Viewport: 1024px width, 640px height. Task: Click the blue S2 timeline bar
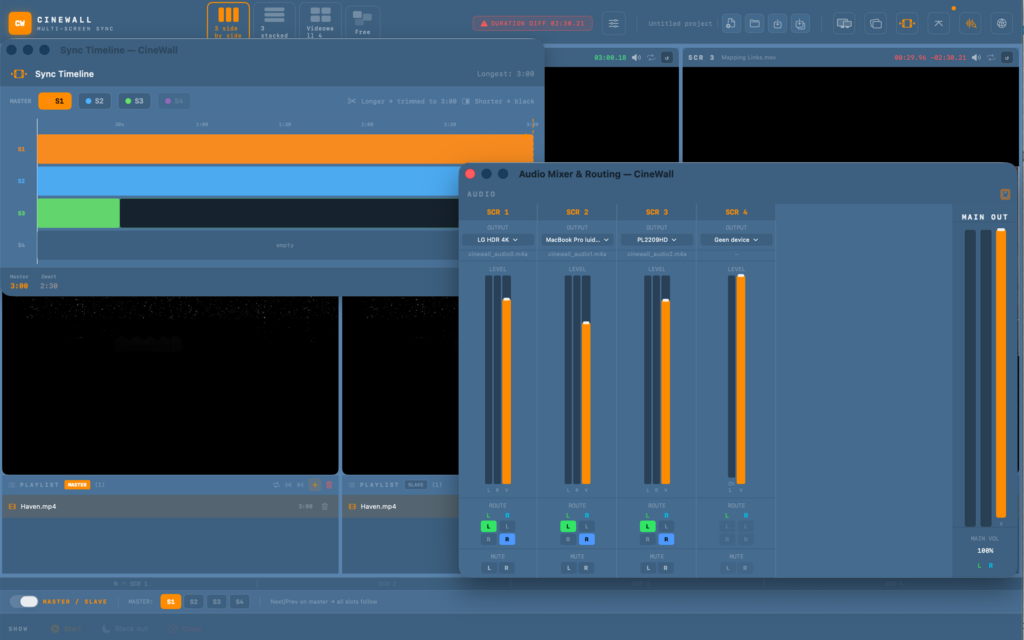coord(248,181)
